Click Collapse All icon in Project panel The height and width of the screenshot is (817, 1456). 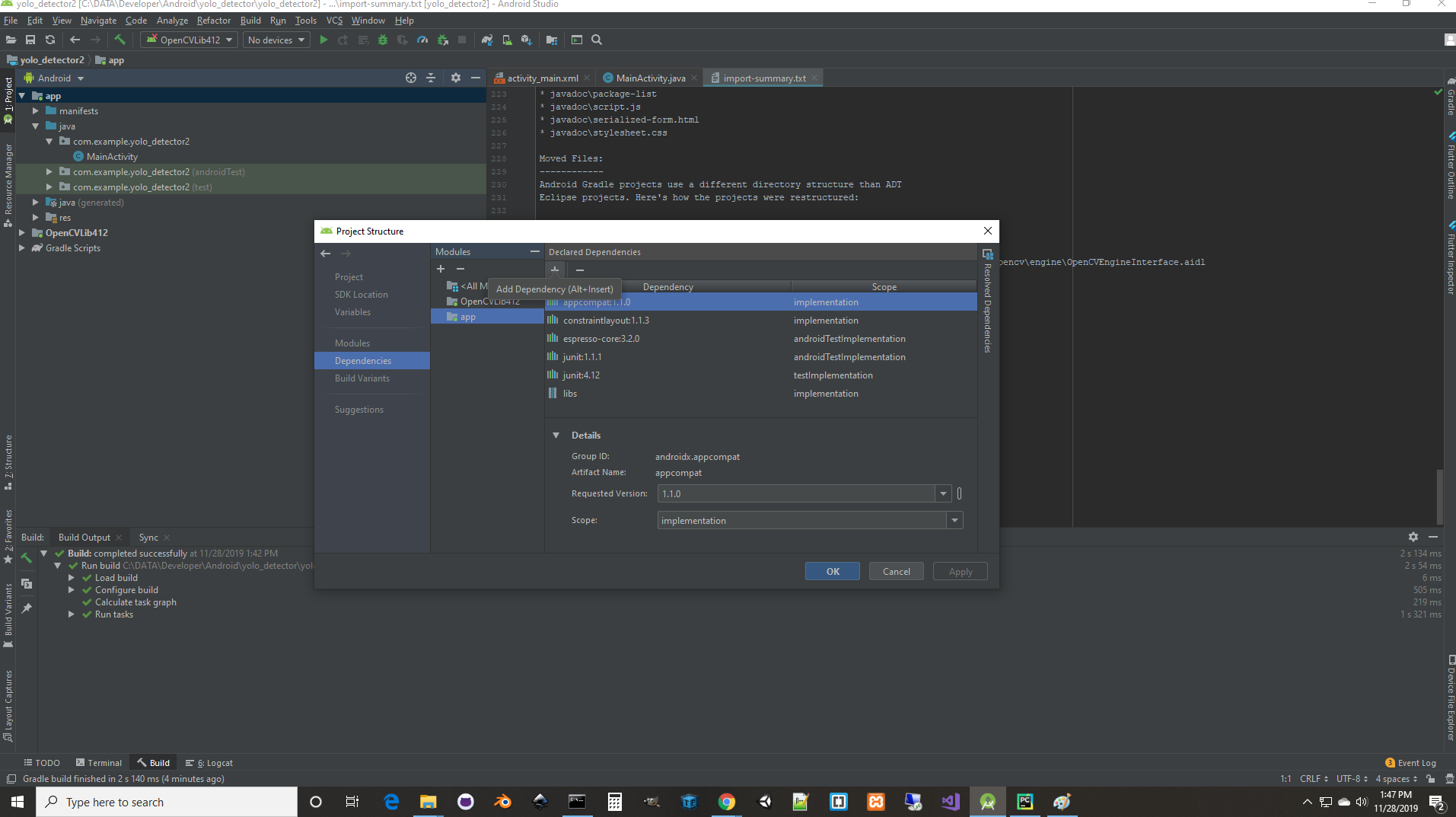pyautogui.click(x=431, y=78)
